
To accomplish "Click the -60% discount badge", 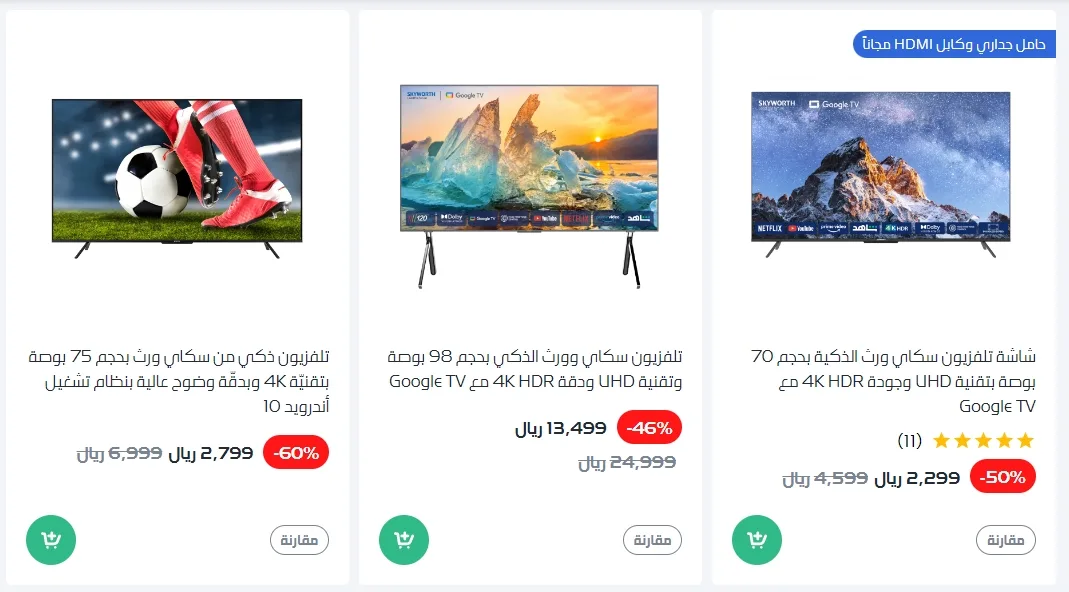I will pyautogui.click(x=296, y=453).
